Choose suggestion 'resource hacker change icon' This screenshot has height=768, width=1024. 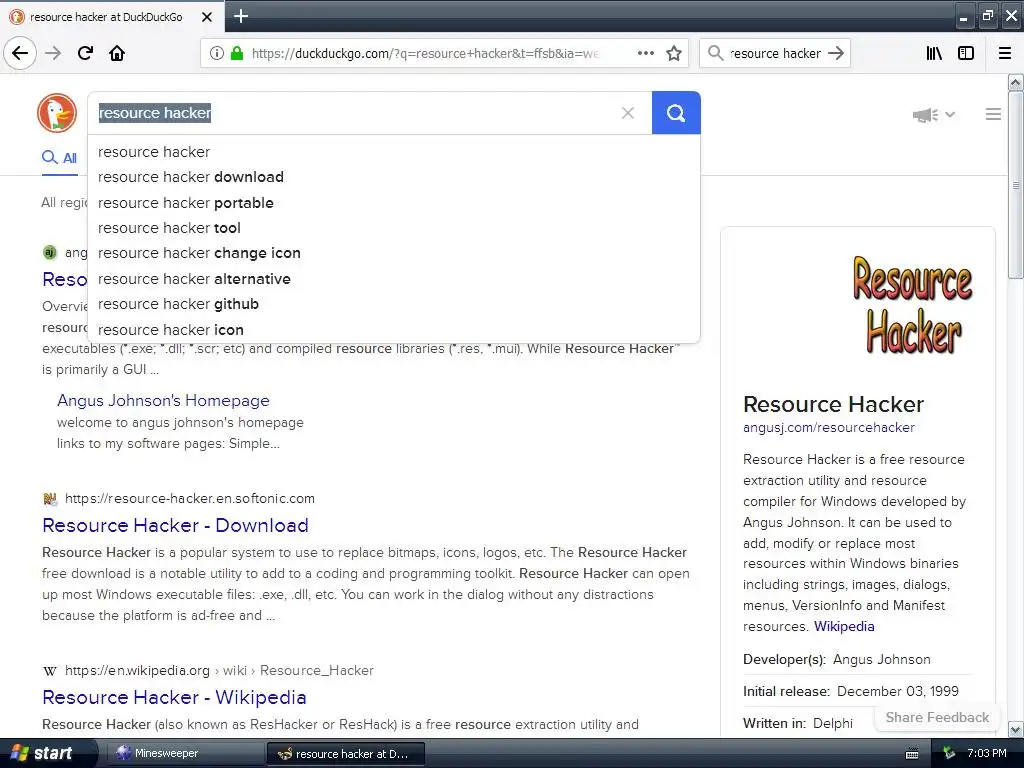[394, 253]
